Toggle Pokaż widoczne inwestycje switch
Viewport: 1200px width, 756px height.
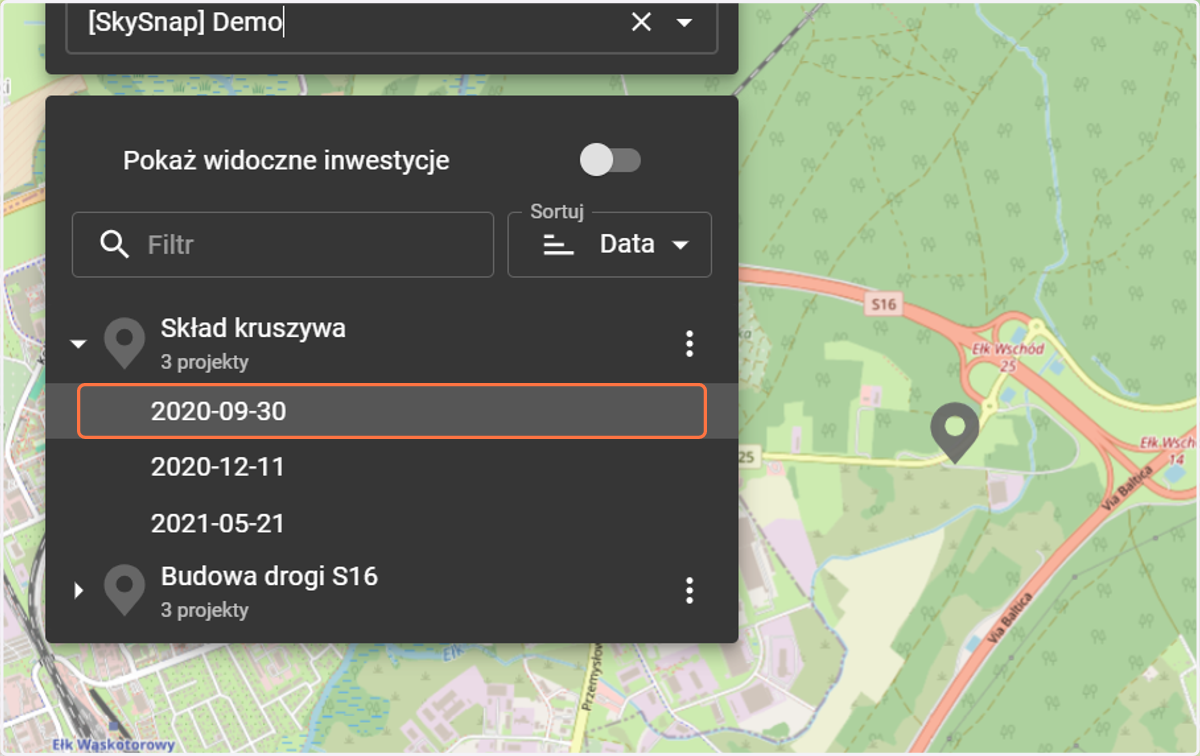pyautogui.click(x=610, y=160)
